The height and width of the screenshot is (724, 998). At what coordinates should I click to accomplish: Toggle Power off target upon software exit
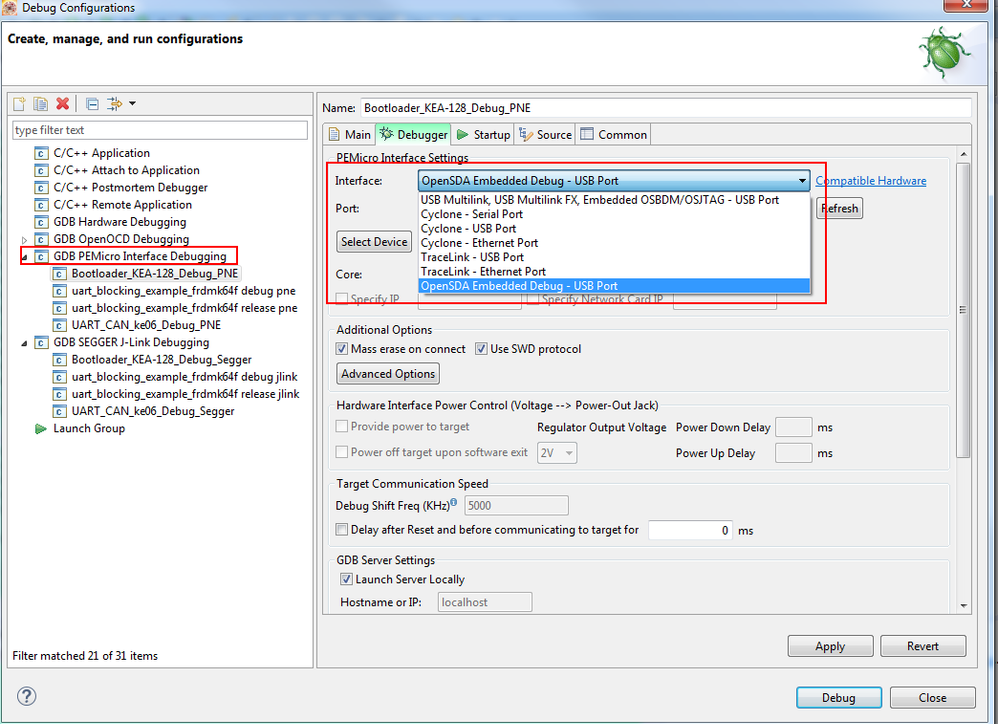tap(342, 452)
